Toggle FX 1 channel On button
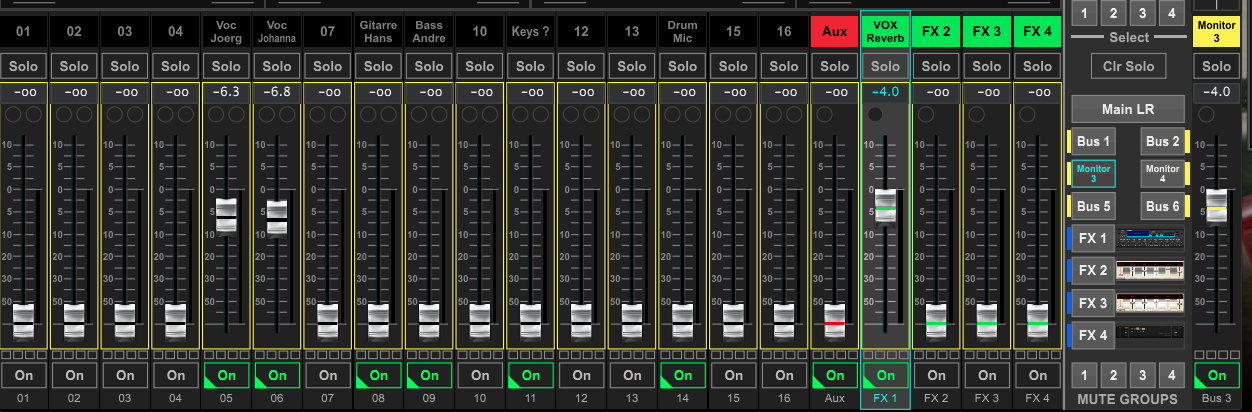1252x412 pixels. 885,376
